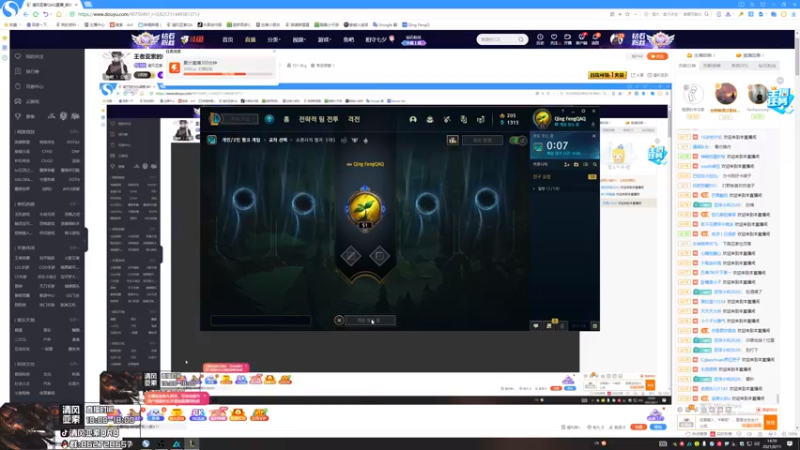Open the League client Collection icon
Viewport: 800px width, 450px height.
tap(430, 119)
